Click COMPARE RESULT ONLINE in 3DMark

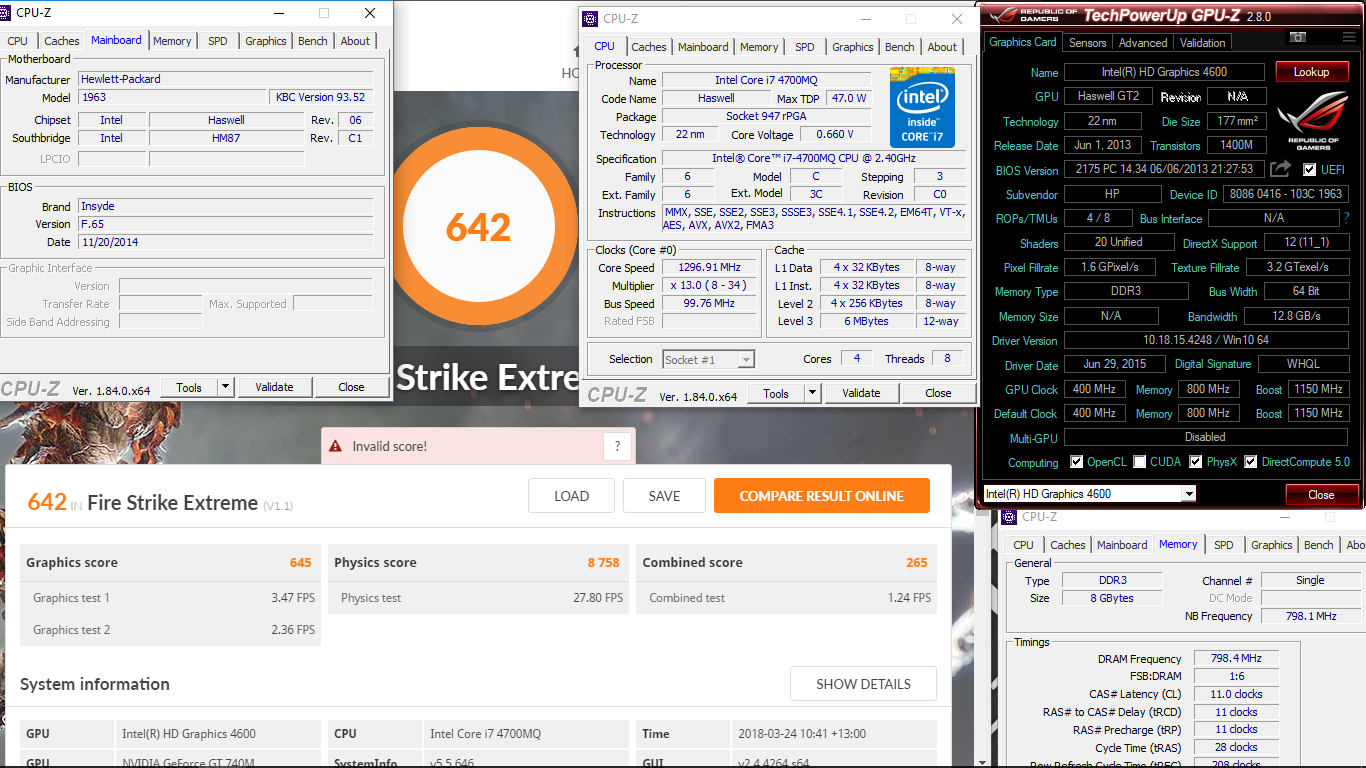coord(822,496)
